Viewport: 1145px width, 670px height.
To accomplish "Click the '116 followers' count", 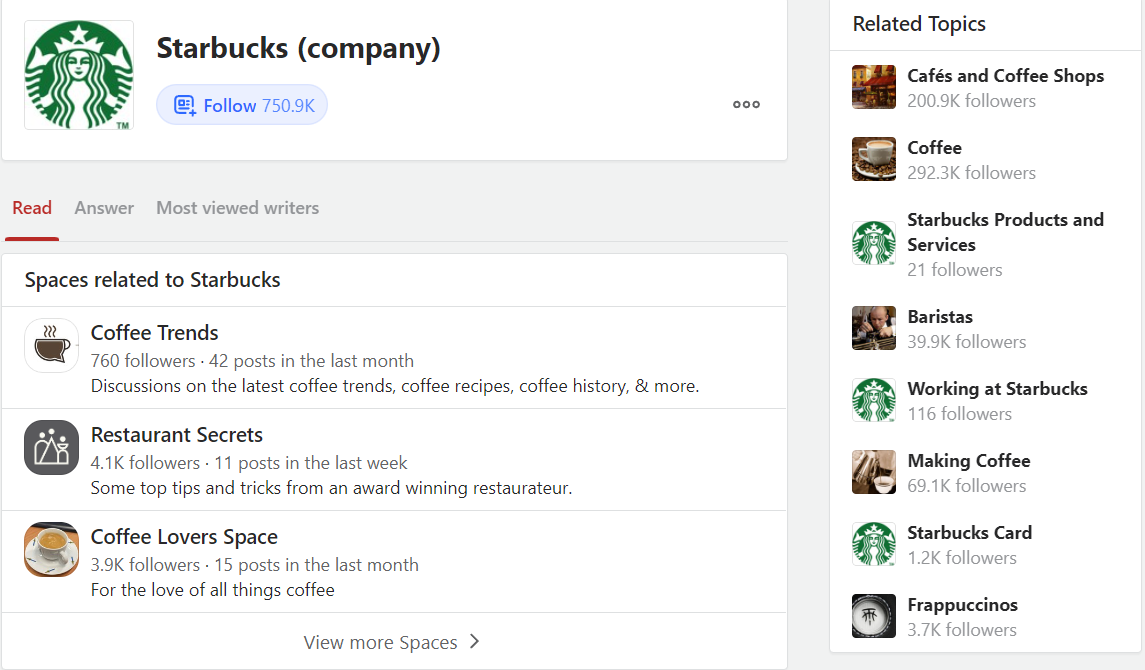I will pos(960,414).
